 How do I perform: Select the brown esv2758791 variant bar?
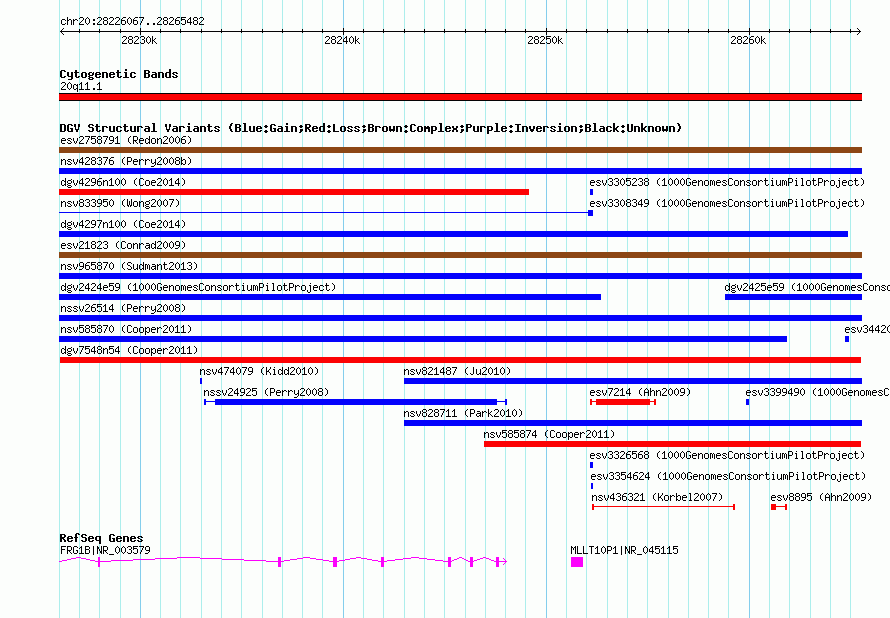pos(460,150)
